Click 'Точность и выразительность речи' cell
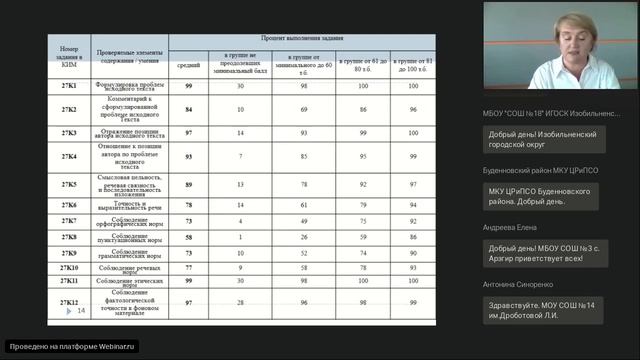 129,205
